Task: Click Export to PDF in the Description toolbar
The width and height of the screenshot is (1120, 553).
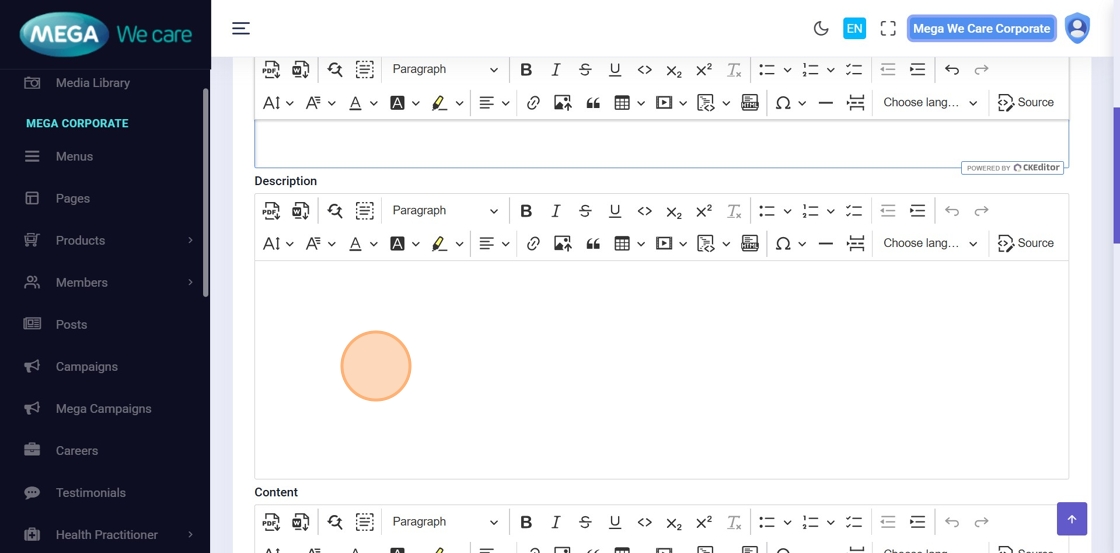Action: tap(271, 211)
